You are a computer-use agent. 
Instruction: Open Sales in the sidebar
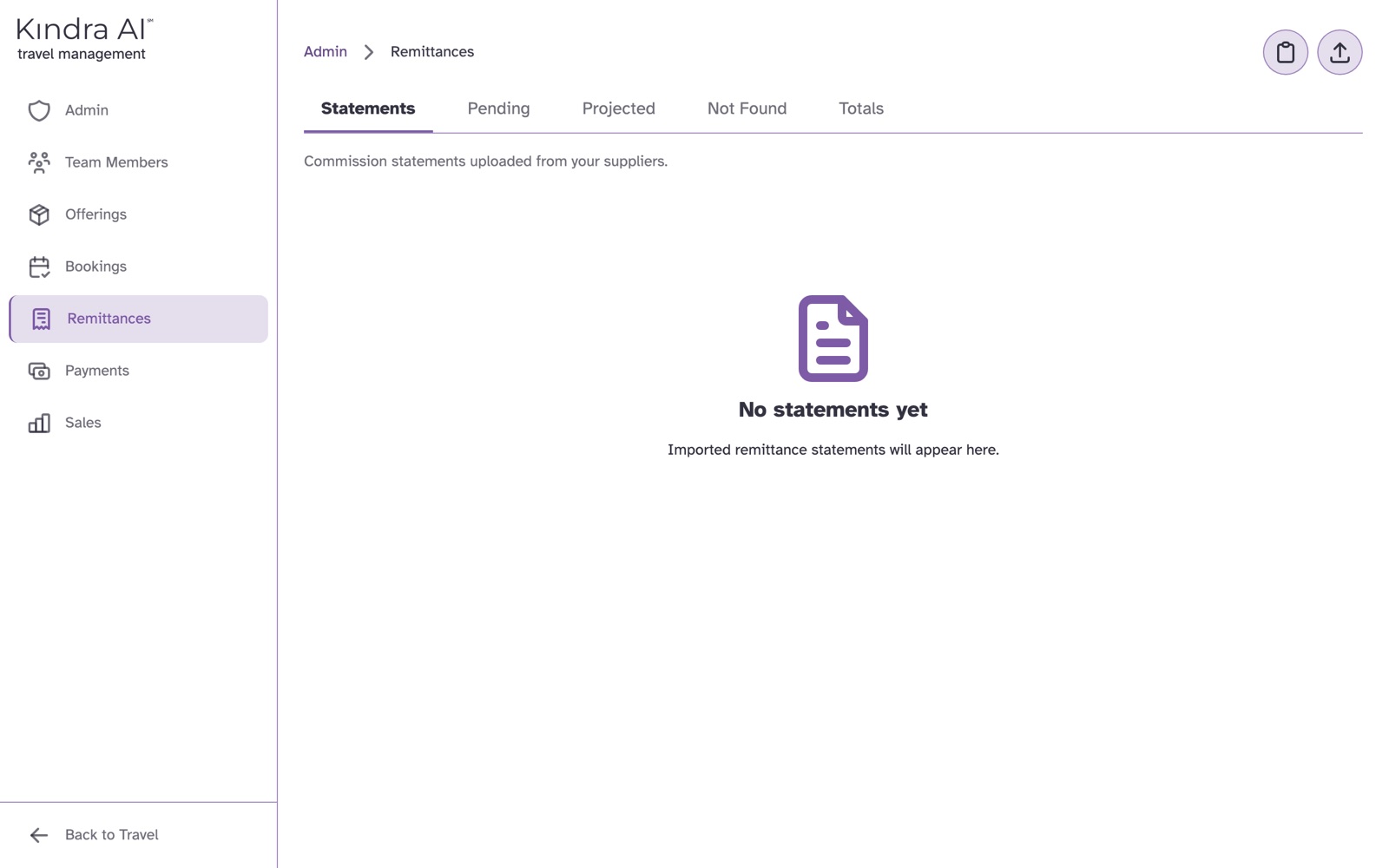(x=139, y=423)
